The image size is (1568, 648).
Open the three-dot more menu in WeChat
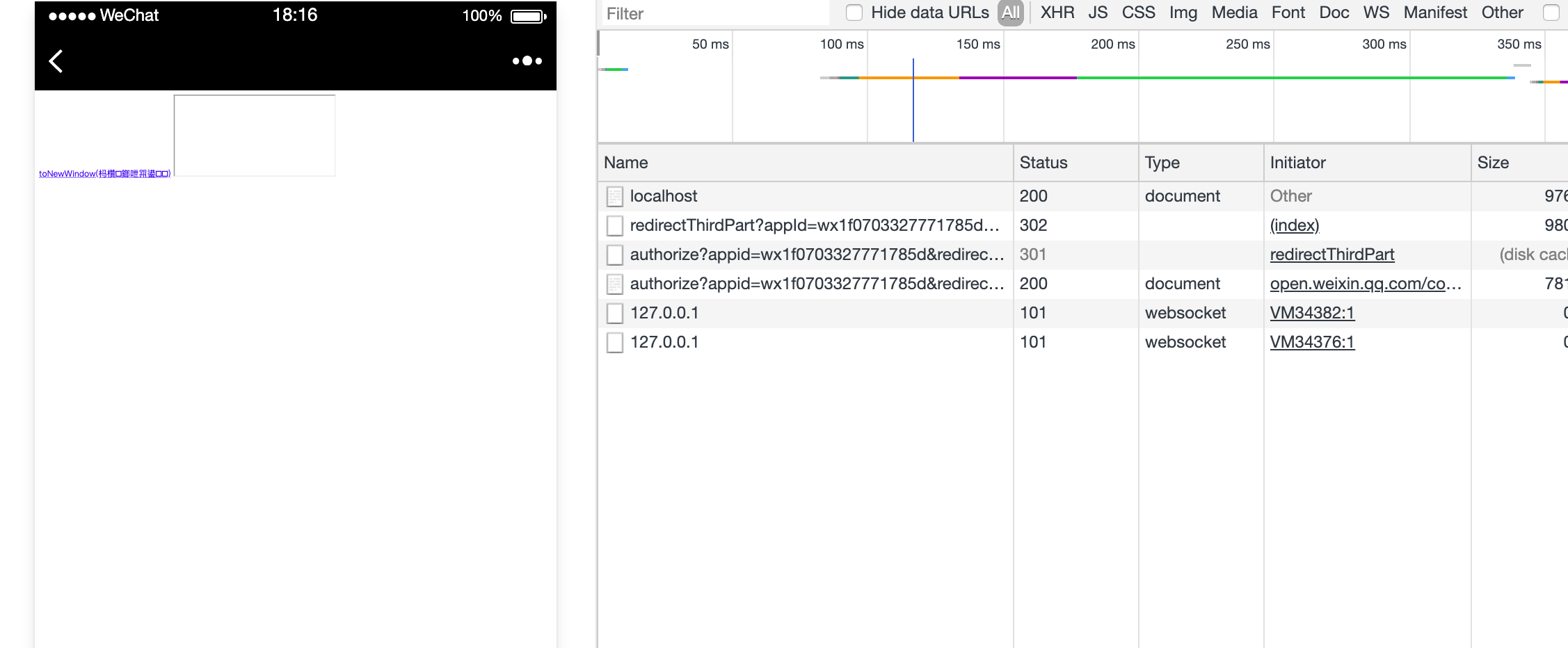click(x=527, y=61)
